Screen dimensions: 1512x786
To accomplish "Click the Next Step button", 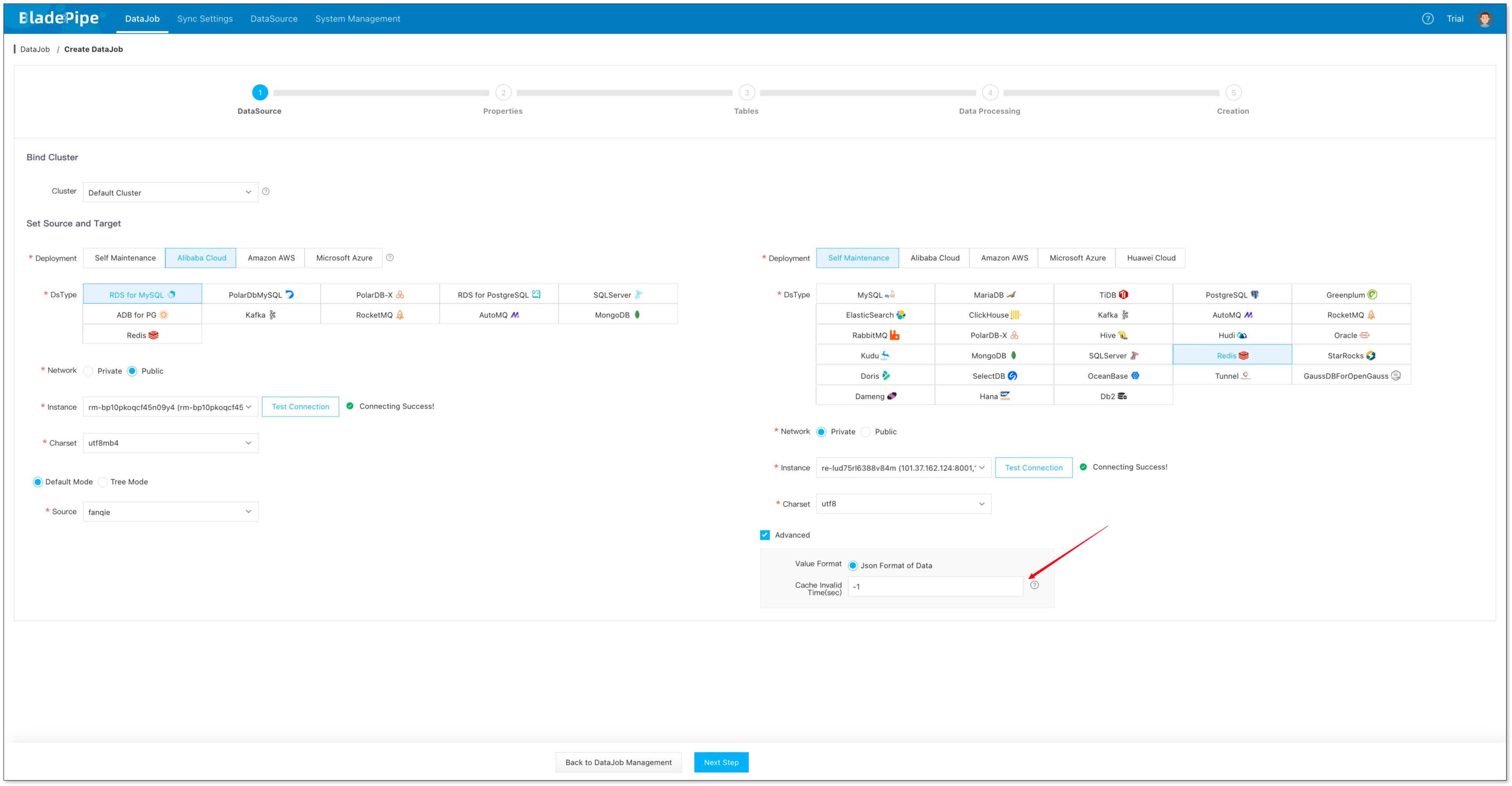I will [722, 763].
